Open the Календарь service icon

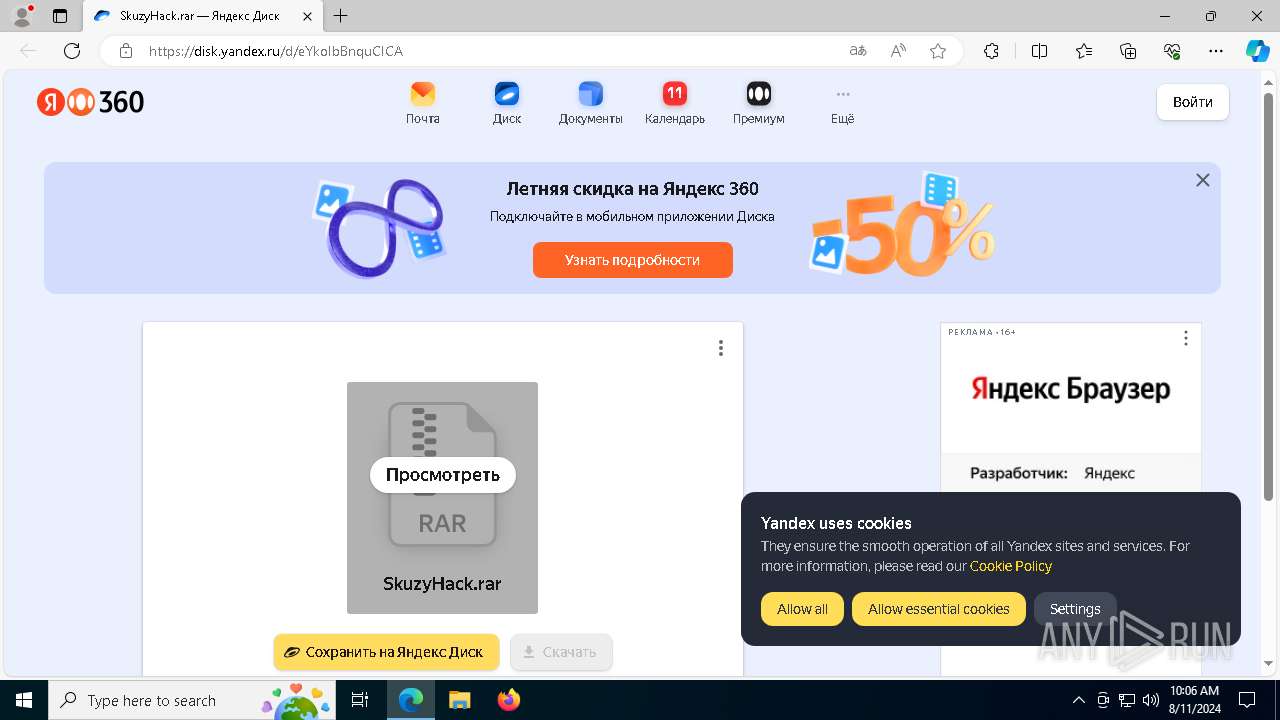click(x=675, y=103)
